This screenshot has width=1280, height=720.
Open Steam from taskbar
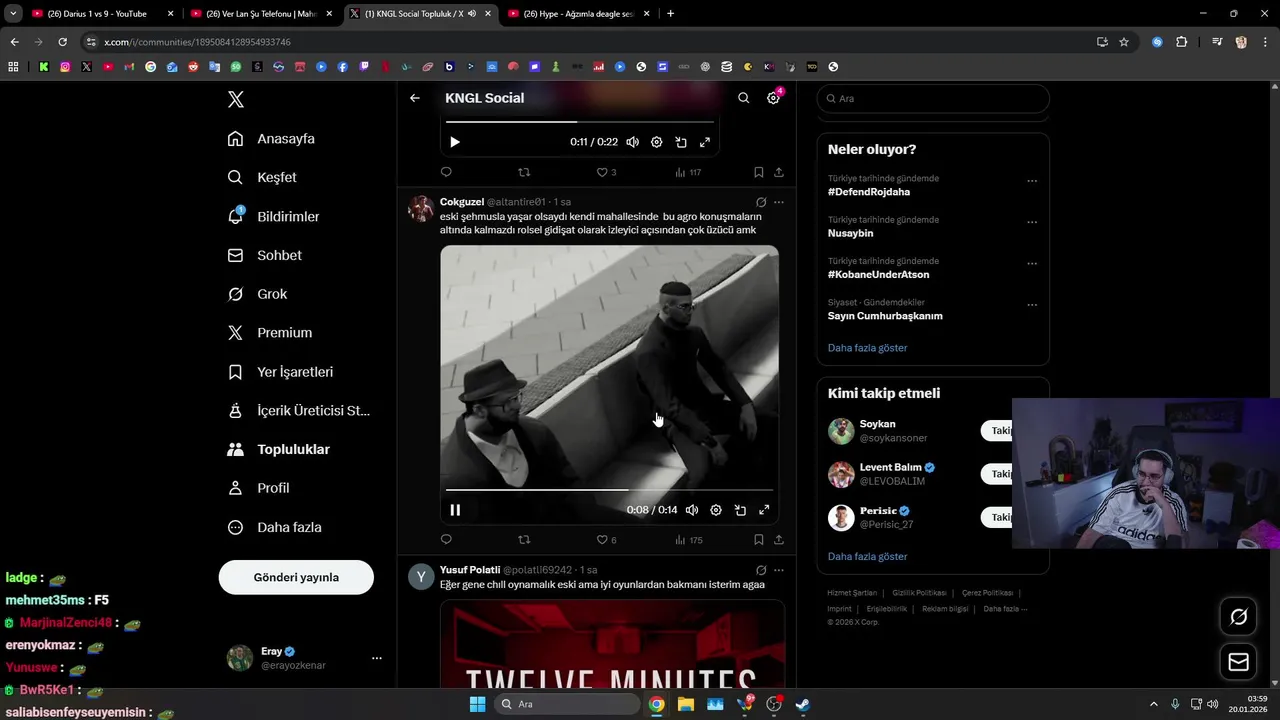(x=802, y=704)
